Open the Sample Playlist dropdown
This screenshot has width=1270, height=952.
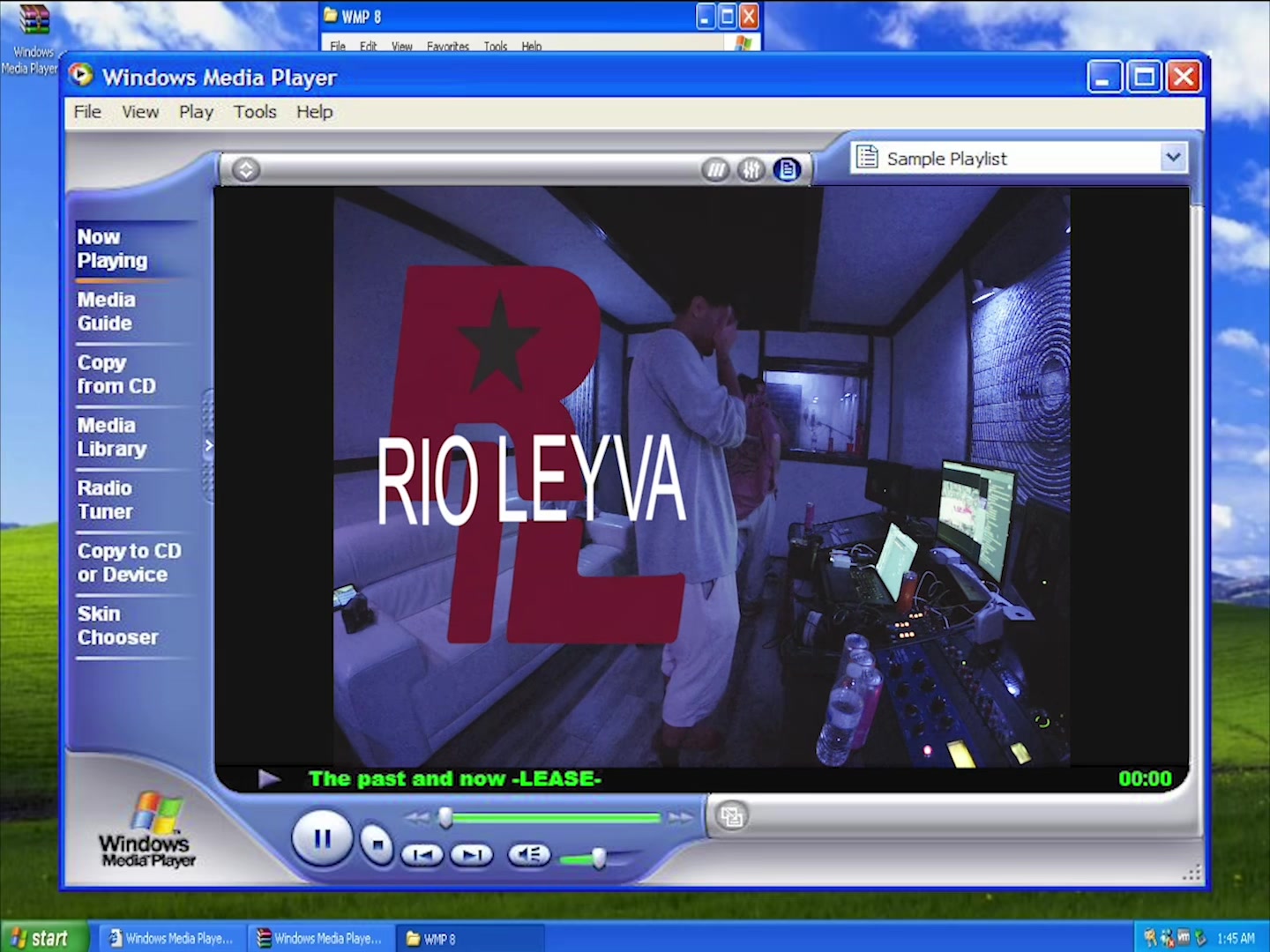pos(1173,158)
